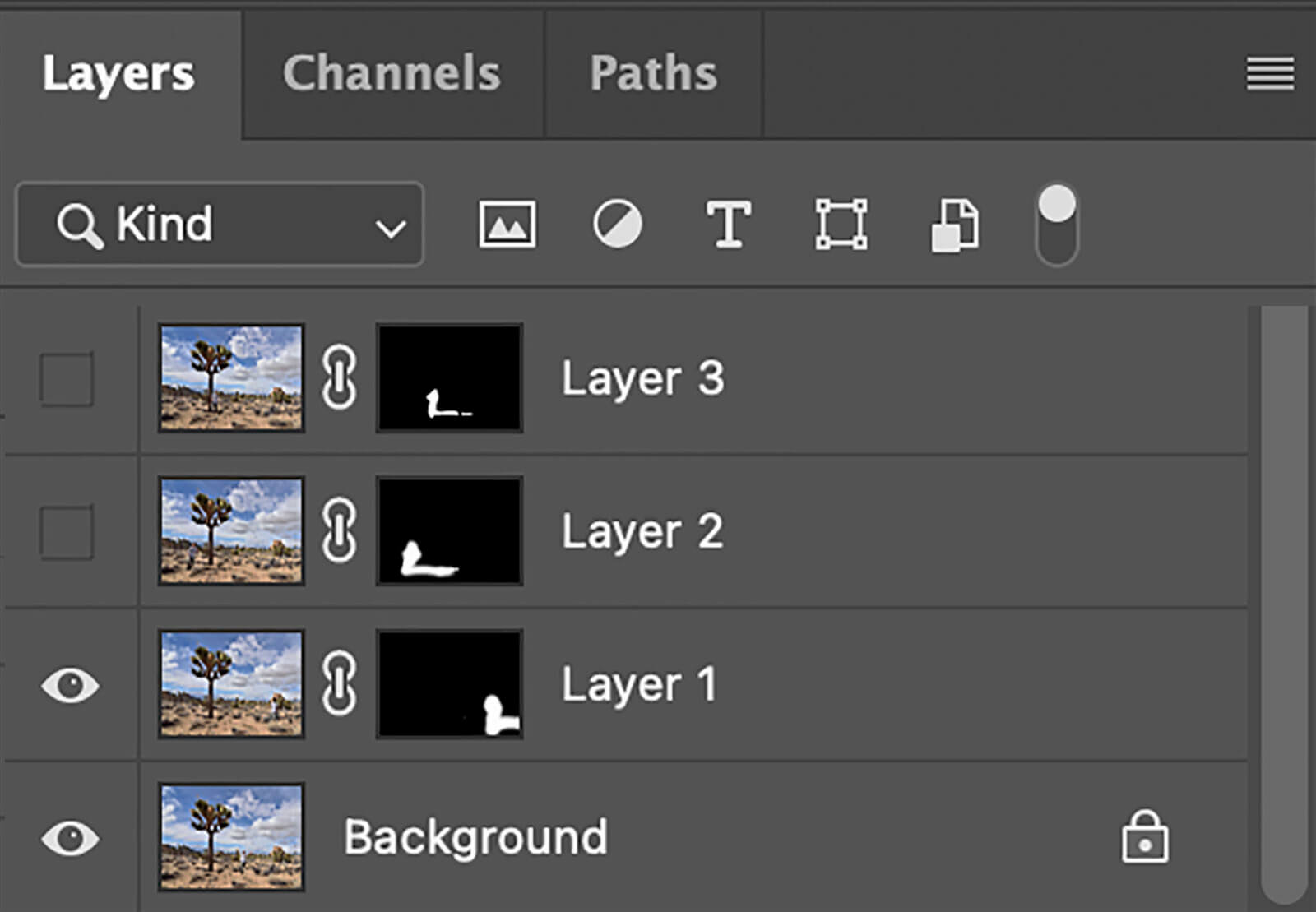
Task: Open the Layers panel options menu
Action: tap(1270, 74)
